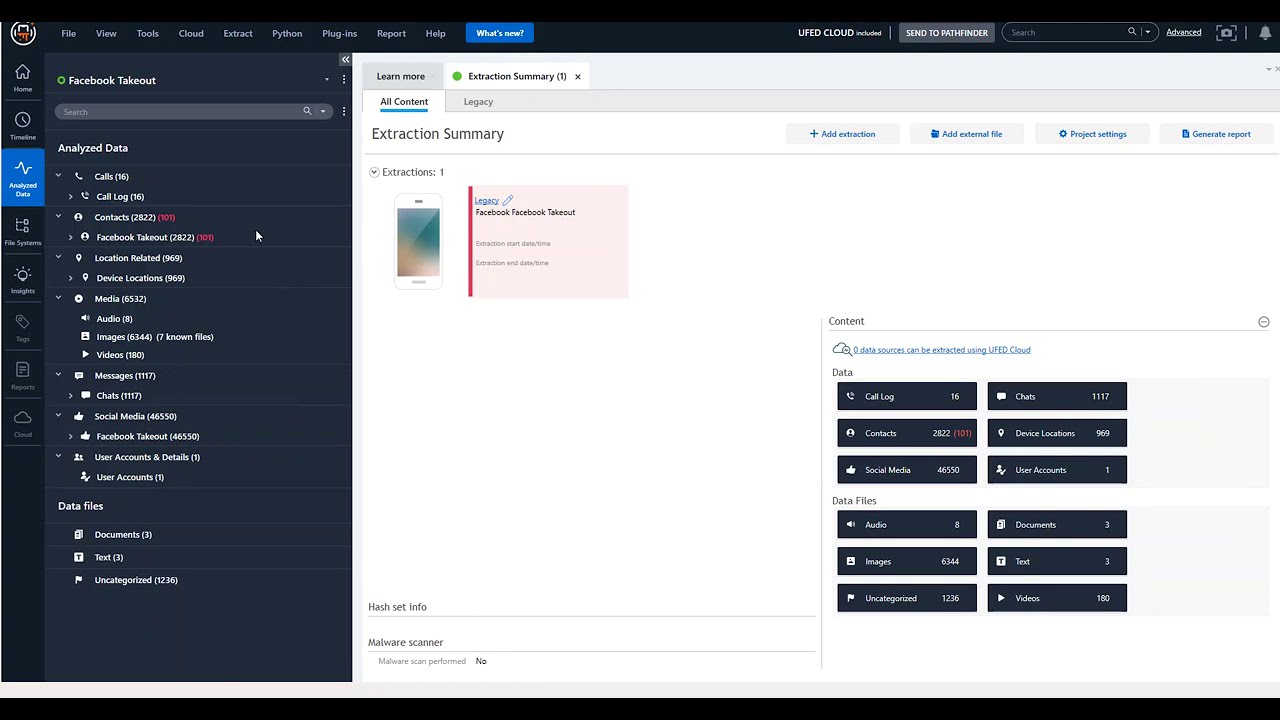
Task: Open the Documents 3 tile
Action: coord(1057,525)
